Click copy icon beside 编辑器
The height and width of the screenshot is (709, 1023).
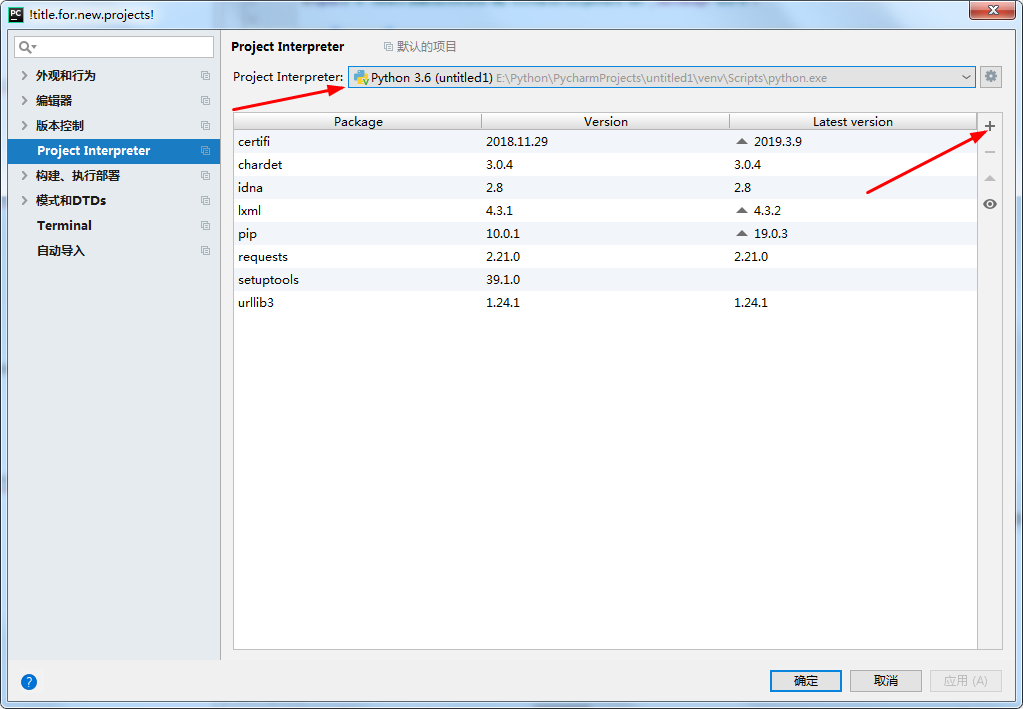206,100
